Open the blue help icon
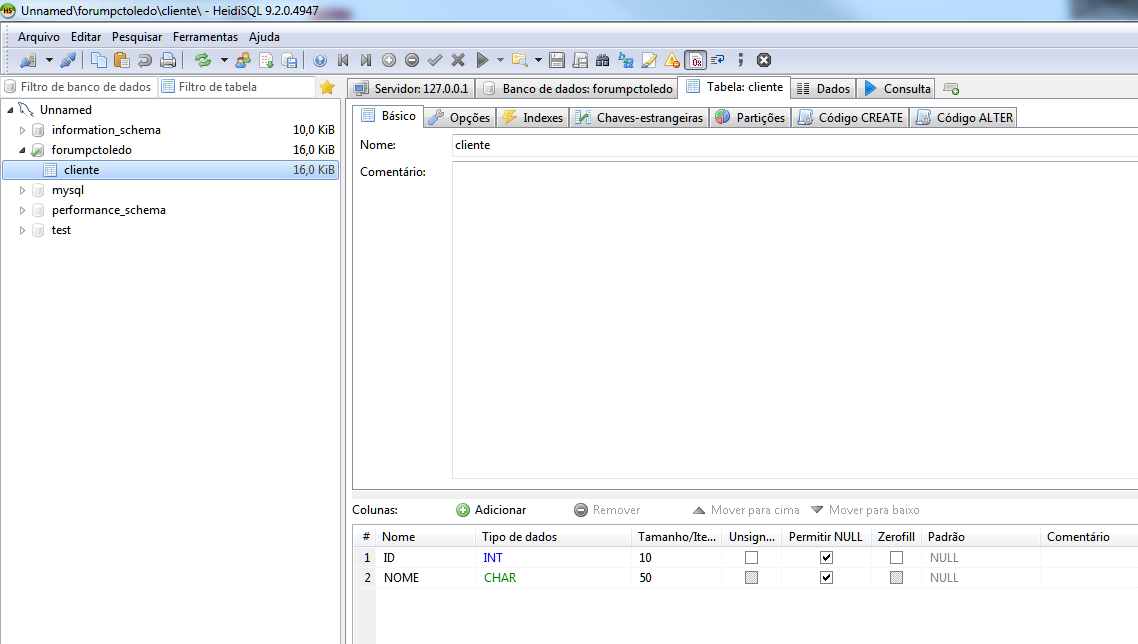This screenshot has height=644, width=1138. 319,60
